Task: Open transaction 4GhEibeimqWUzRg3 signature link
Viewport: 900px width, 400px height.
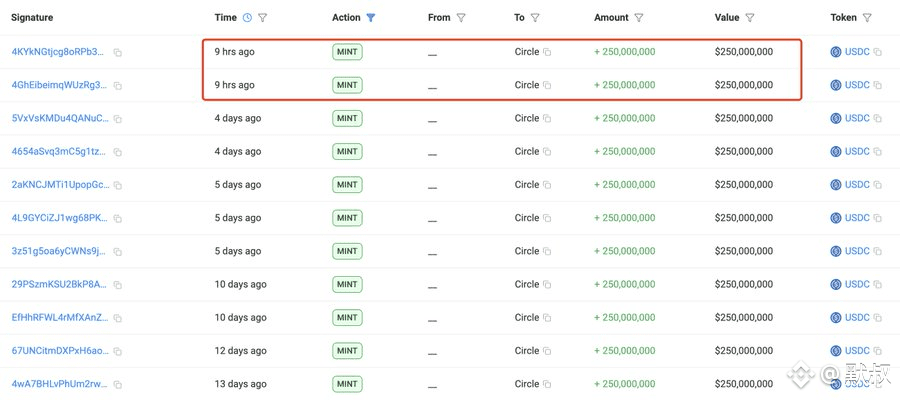Action: [58, 85]
